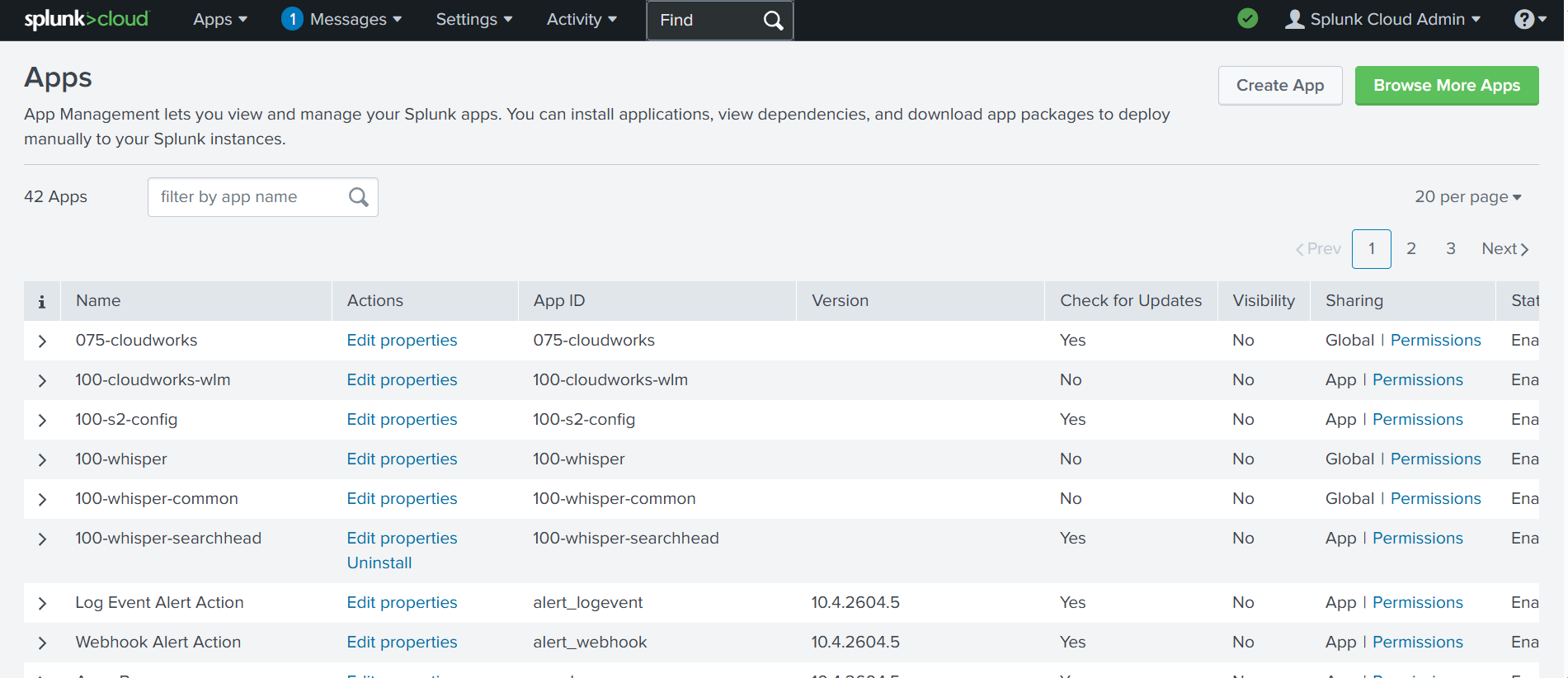This screenshot has height=678, width=1568.
Task: Edit properties for Log Event Alert Action
Action: click(x=402, y=602)
